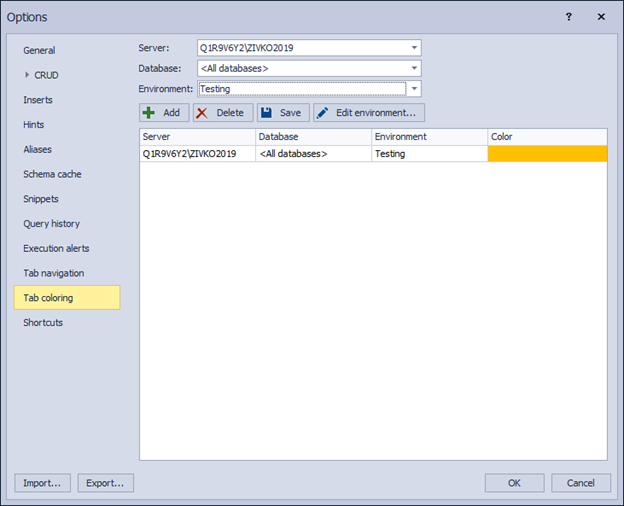Click the red X Delete icon

(202, 113)
